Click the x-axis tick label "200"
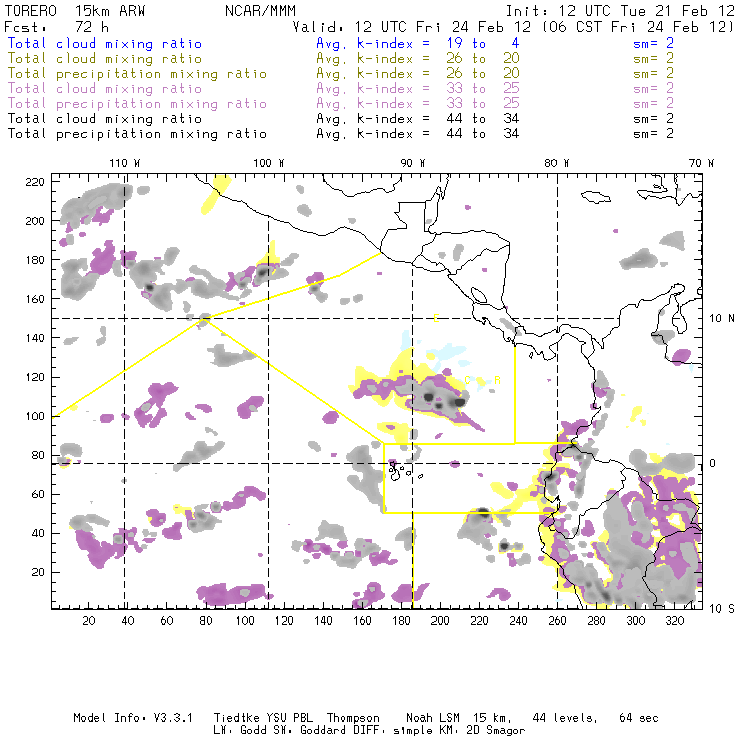 tap(440, 621)
